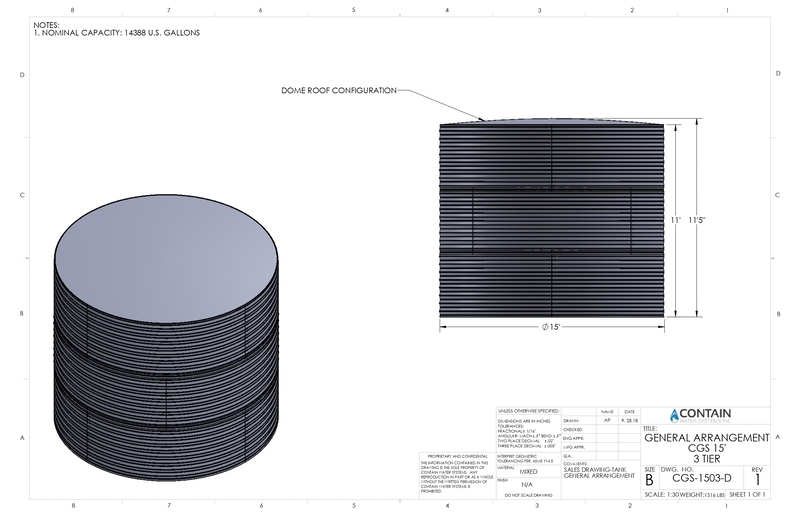800x518 pixels.
Task: Select the SHEET 1 OF 1 text
Action: 747,495
